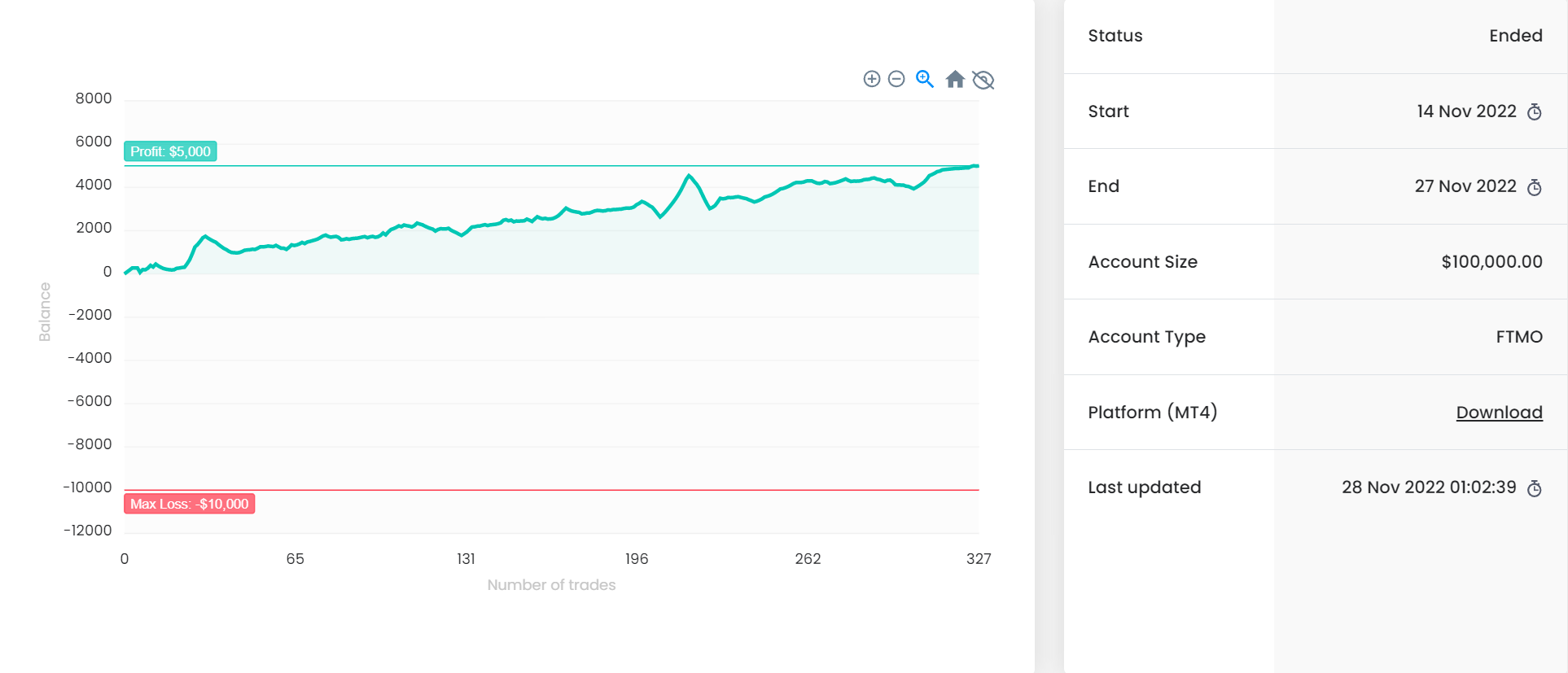Select the account type 'FTMO'
This screenshot has width=1568, height=673.
(1519, 337)
